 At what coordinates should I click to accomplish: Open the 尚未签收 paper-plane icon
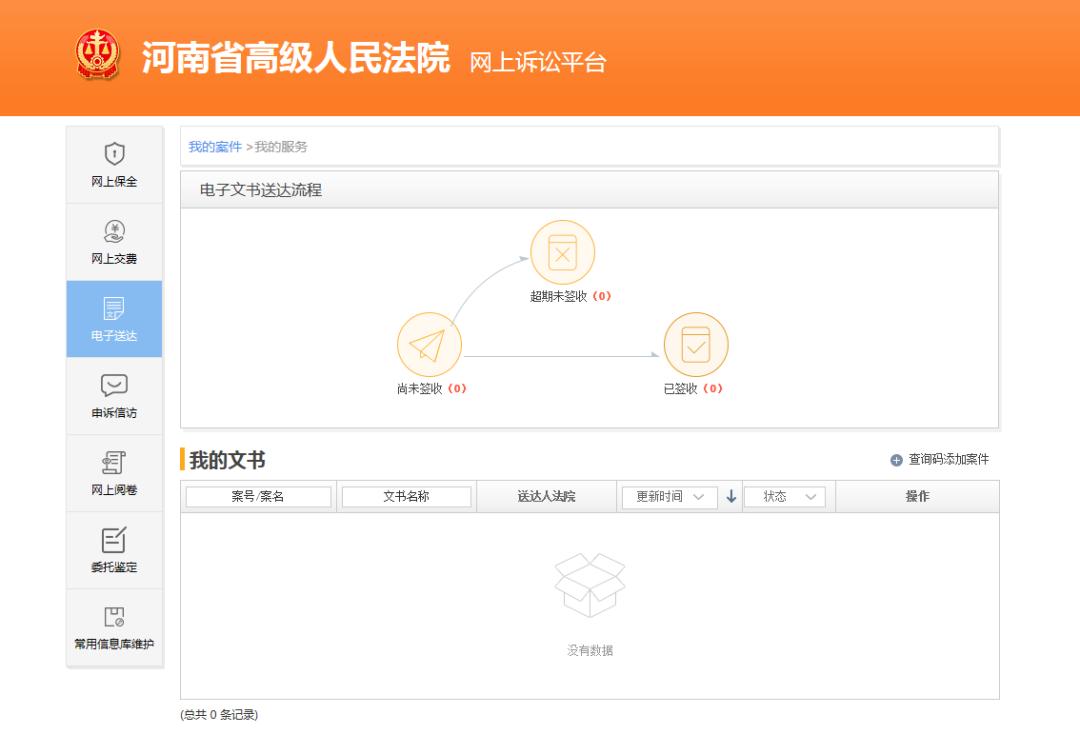click(429, 345)
